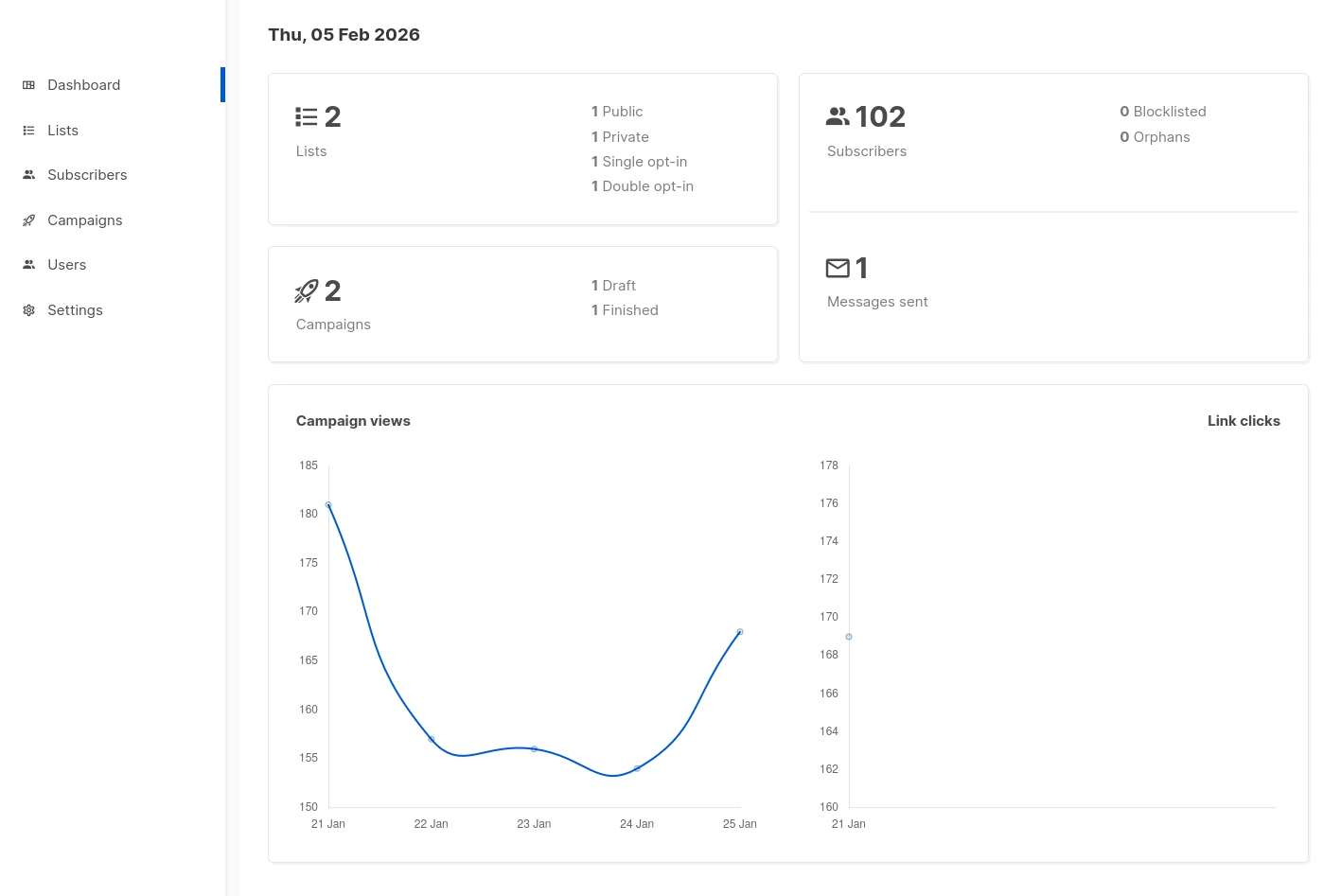Click the Campaign views heading
1341x896 pixels.
(353, 420)
